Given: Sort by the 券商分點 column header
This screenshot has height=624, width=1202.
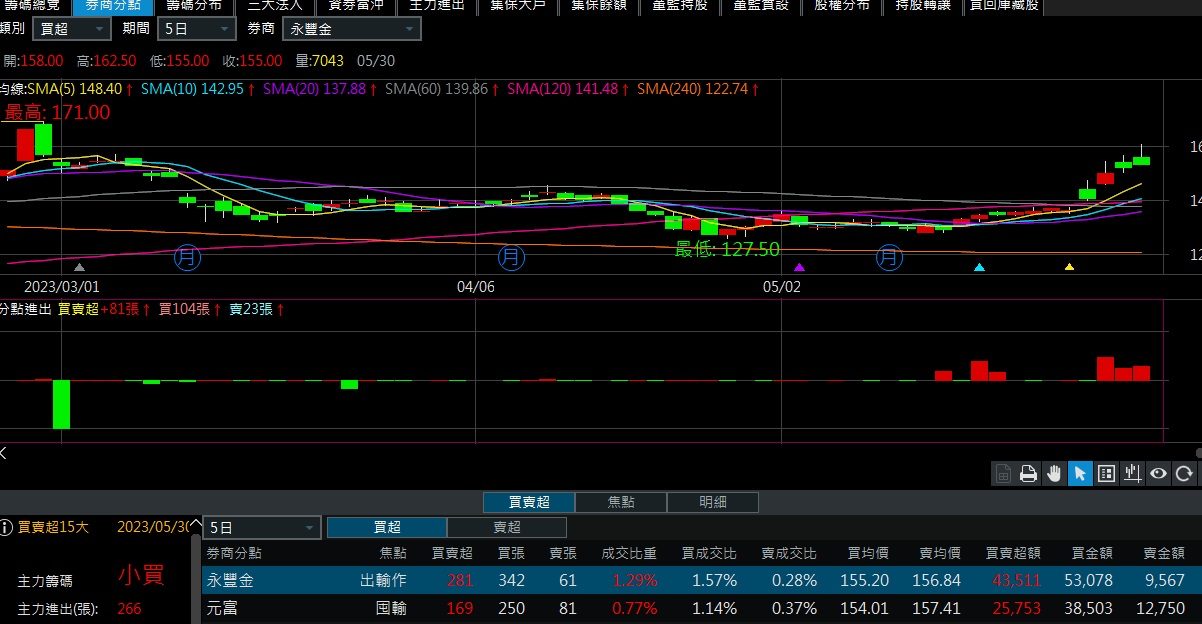Looking at the screenshot, I should tap(234, 553).
